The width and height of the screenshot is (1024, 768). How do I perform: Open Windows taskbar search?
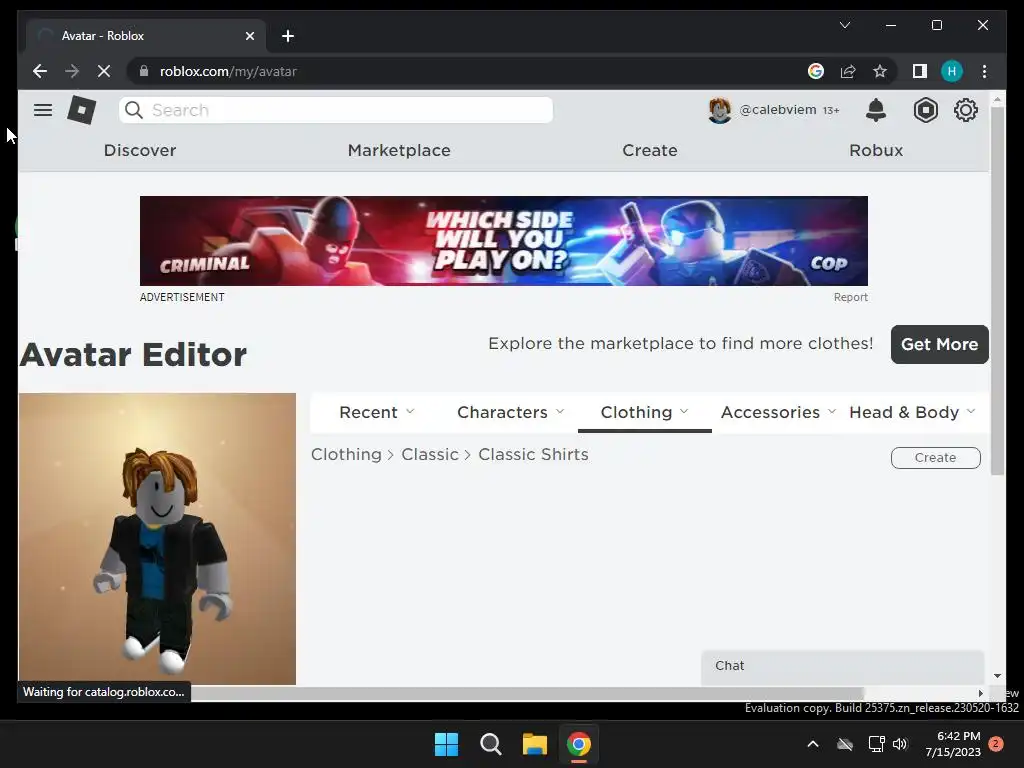[x=490, y=744]
